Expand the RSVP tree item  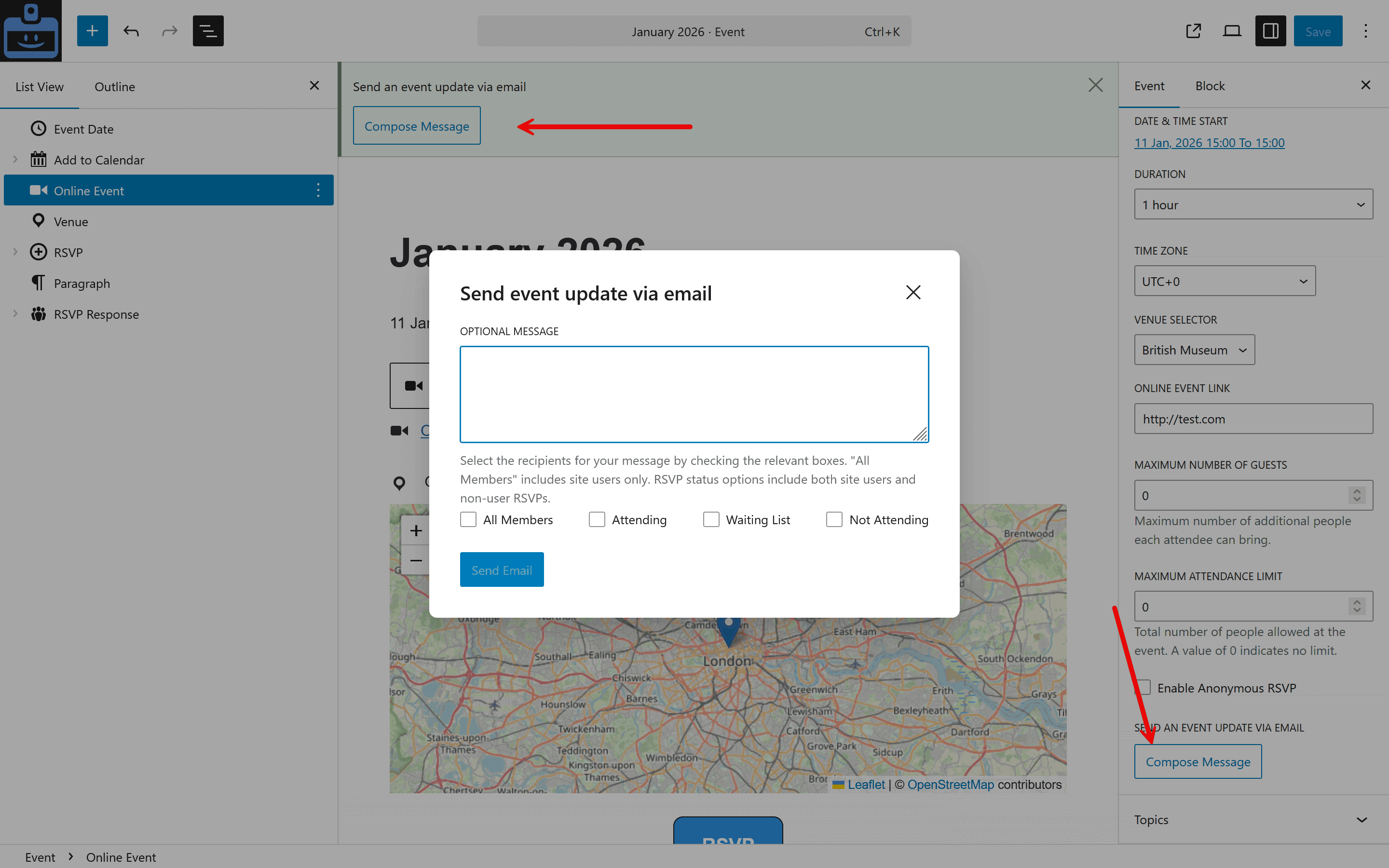tap(15, 251)
